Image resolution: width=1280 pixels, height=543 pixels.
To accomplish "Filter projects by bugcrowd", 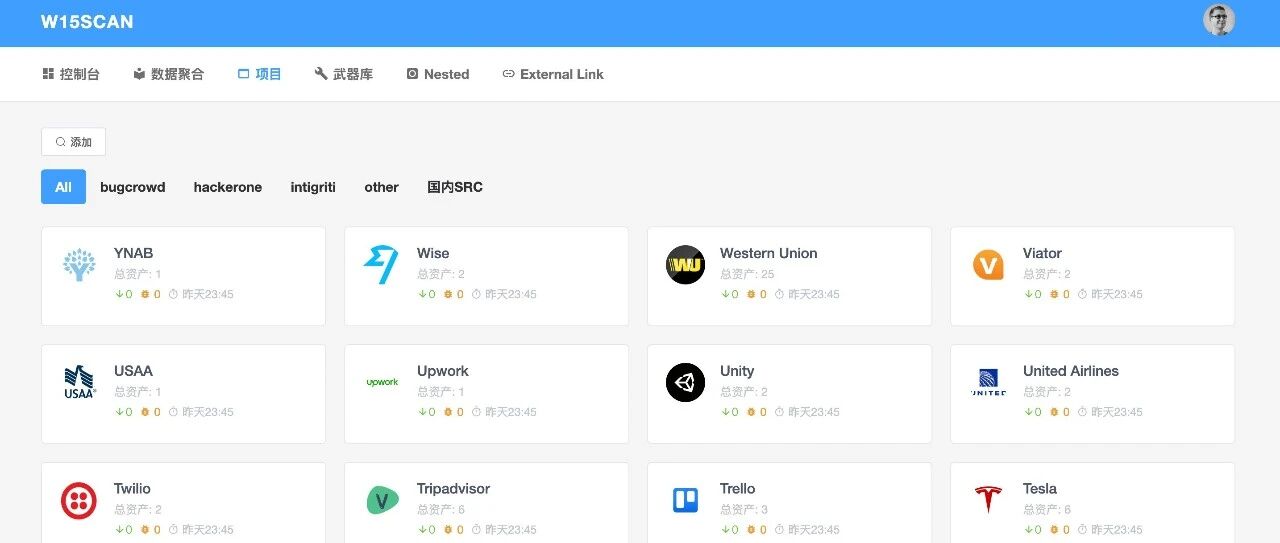I will (133, 187).
